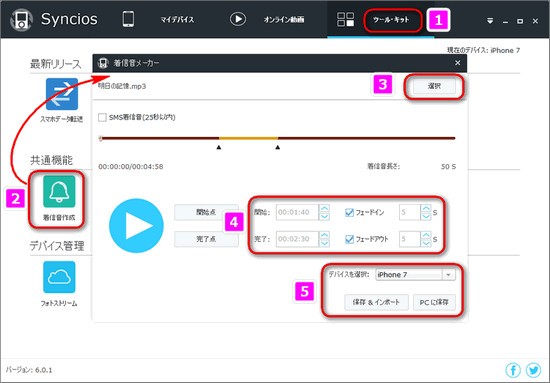Decrease the フェードイン seconds down arrow
The height and width of the screenshot is (383, 550).
[426, 216]
